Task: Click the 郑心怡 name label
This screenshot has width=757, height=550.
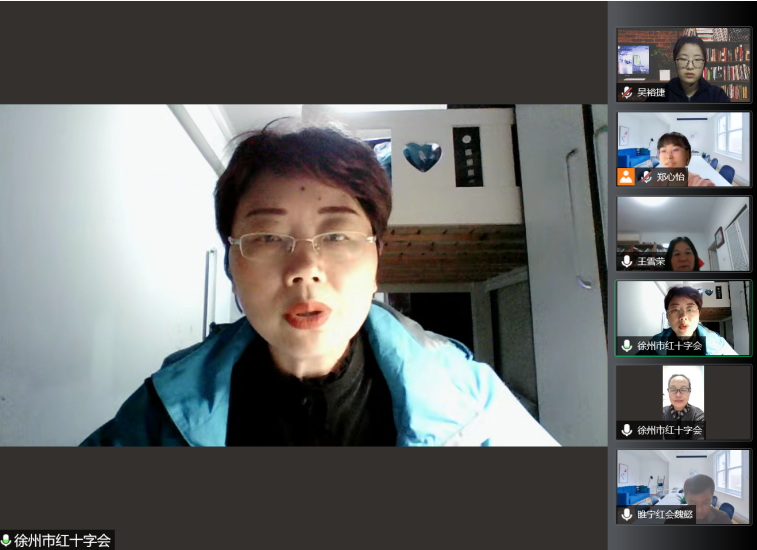Action: coord(671,177)
